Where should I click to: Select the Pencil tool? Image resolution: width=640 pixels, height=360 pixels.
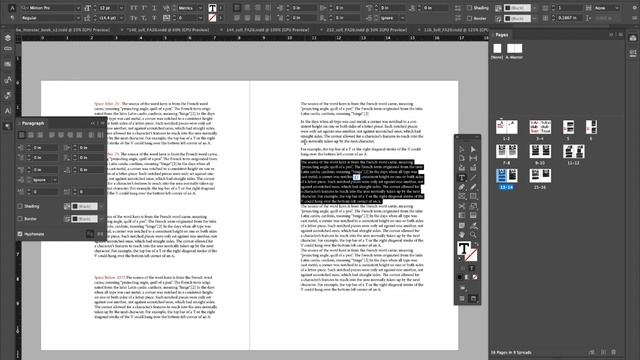[473, 187]
